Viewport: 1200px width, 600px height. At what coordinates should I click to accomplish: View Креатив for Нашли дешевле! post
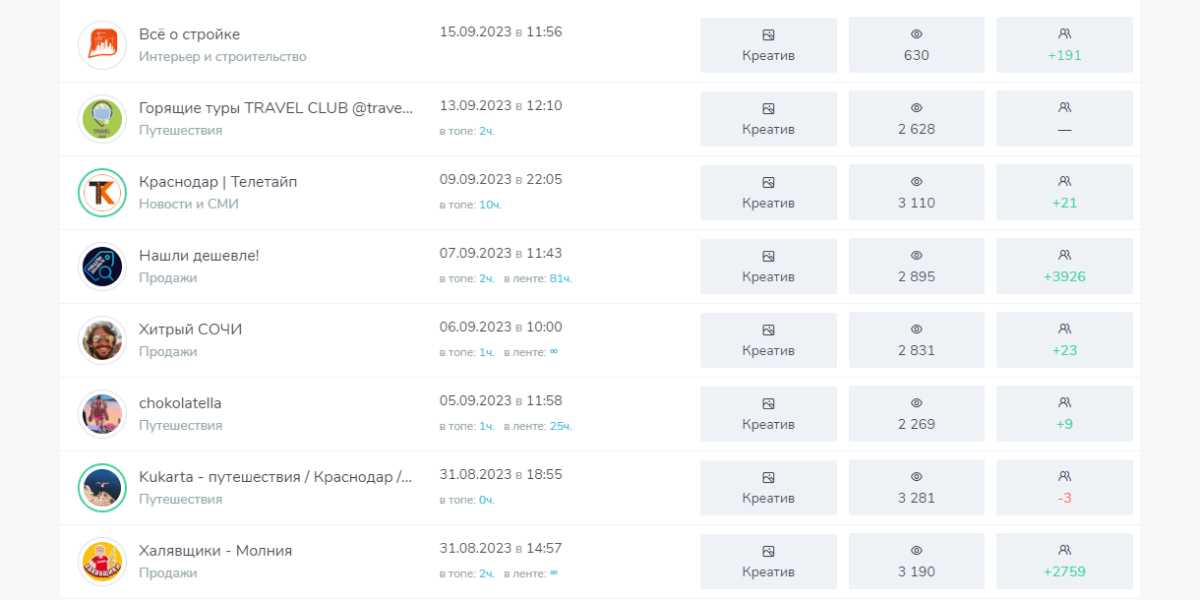[768, 267]
